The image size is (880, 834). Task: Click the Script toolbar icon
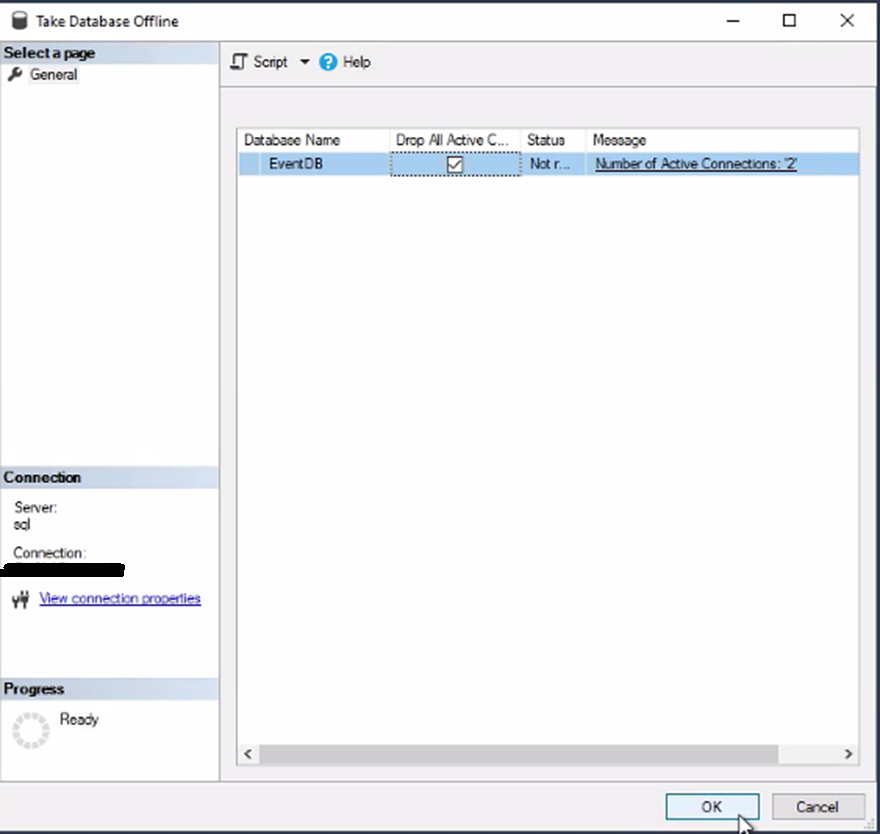point(238,62)
